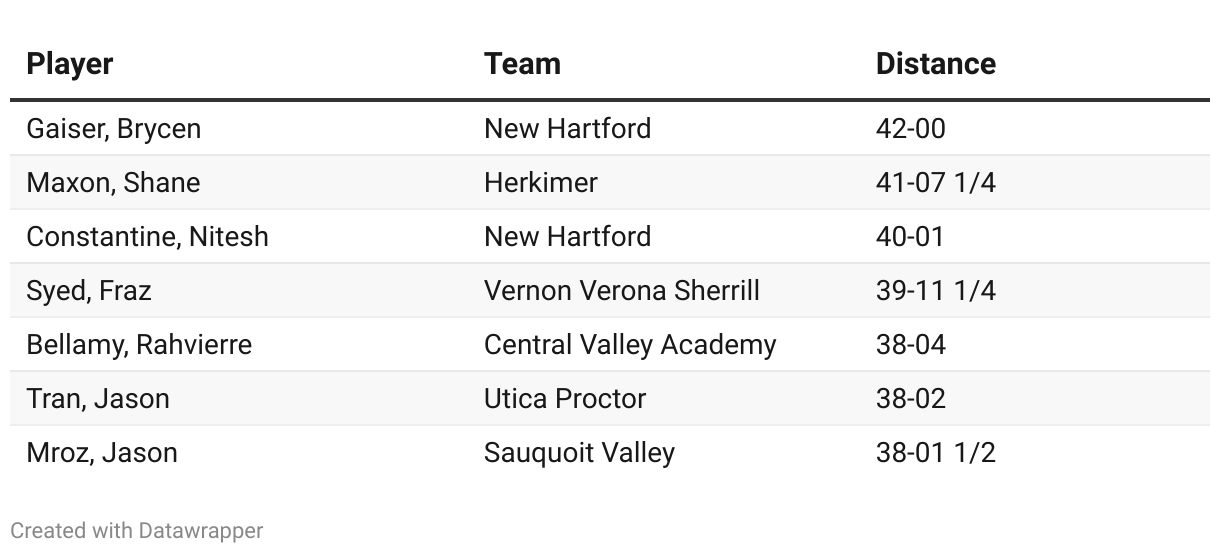
Task: Select the 39-11 1/4 distance value
Action: (x=936, y=291)
